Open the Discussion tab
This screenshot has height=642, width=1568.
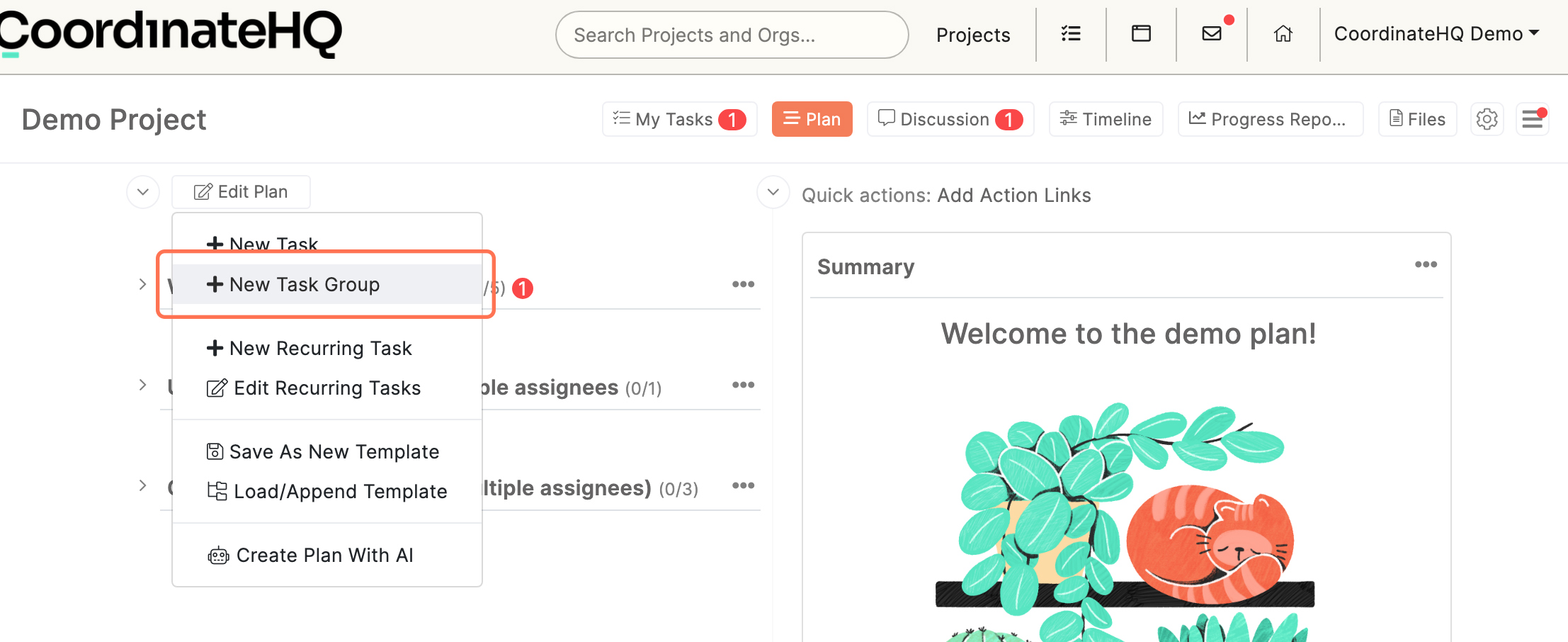coord(950,119)
